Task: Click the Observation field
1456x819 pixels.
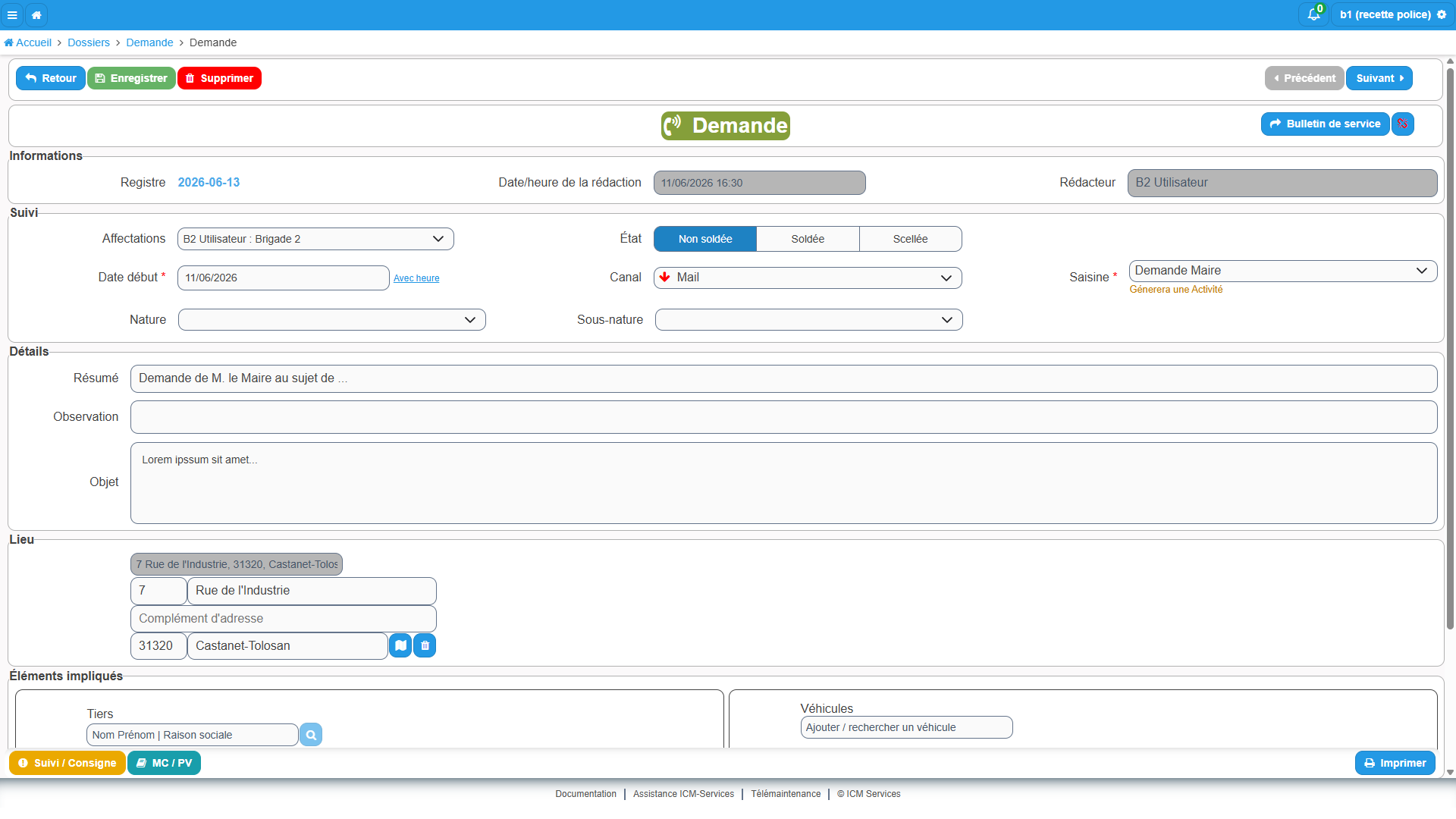Action: [x=784, y=417]
